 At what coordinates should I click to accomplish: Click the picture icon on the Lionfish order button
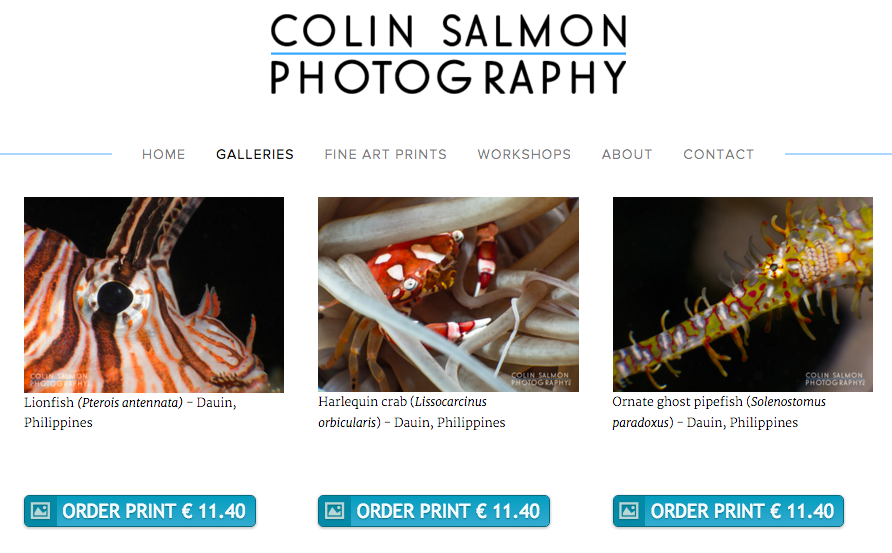tap(40, 511)
